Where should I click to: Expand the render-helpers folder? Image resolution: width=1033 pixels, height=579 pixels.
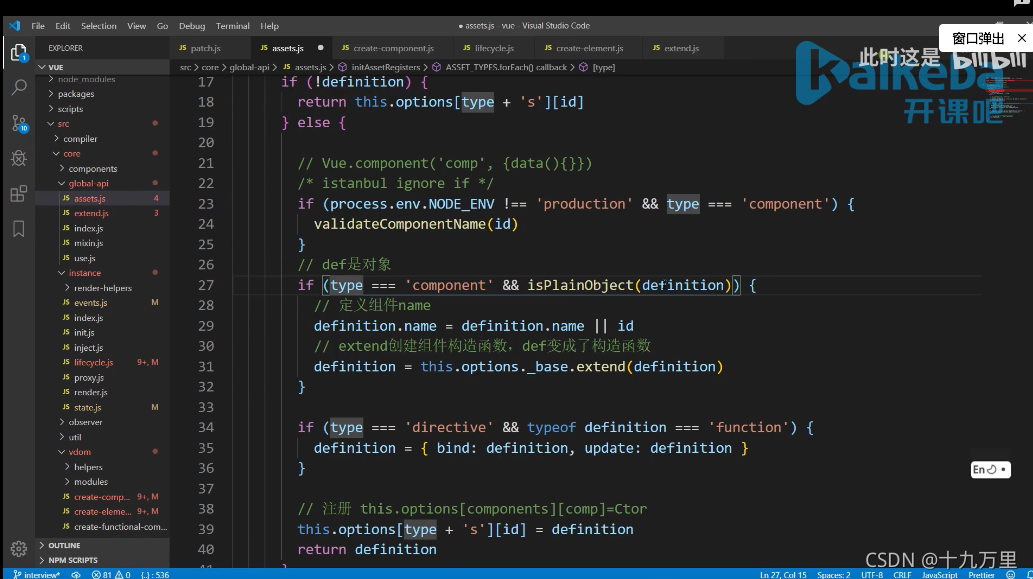coord(102,288)
